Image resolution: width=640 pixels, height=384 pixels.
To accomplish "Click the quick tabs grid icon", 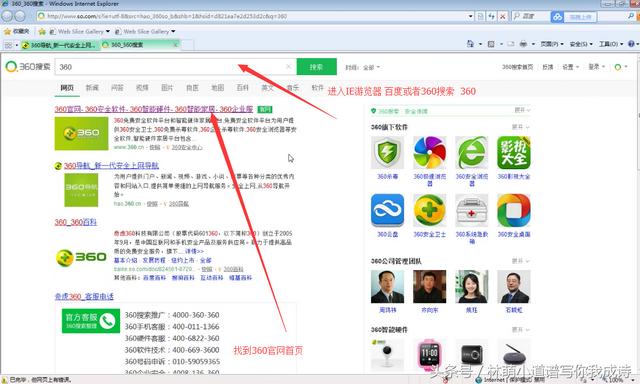I will tap(8, 44).
